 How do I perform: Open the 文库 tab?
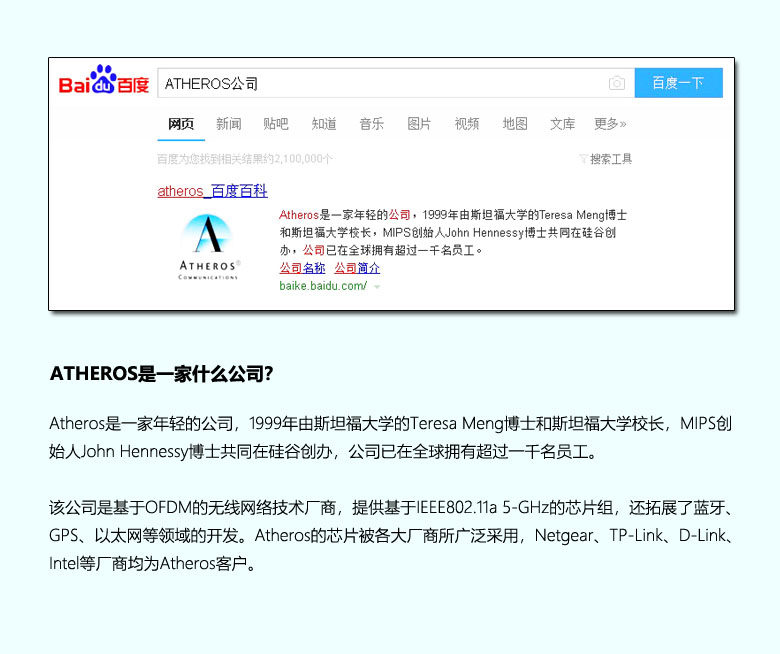(x=563, y=124)
